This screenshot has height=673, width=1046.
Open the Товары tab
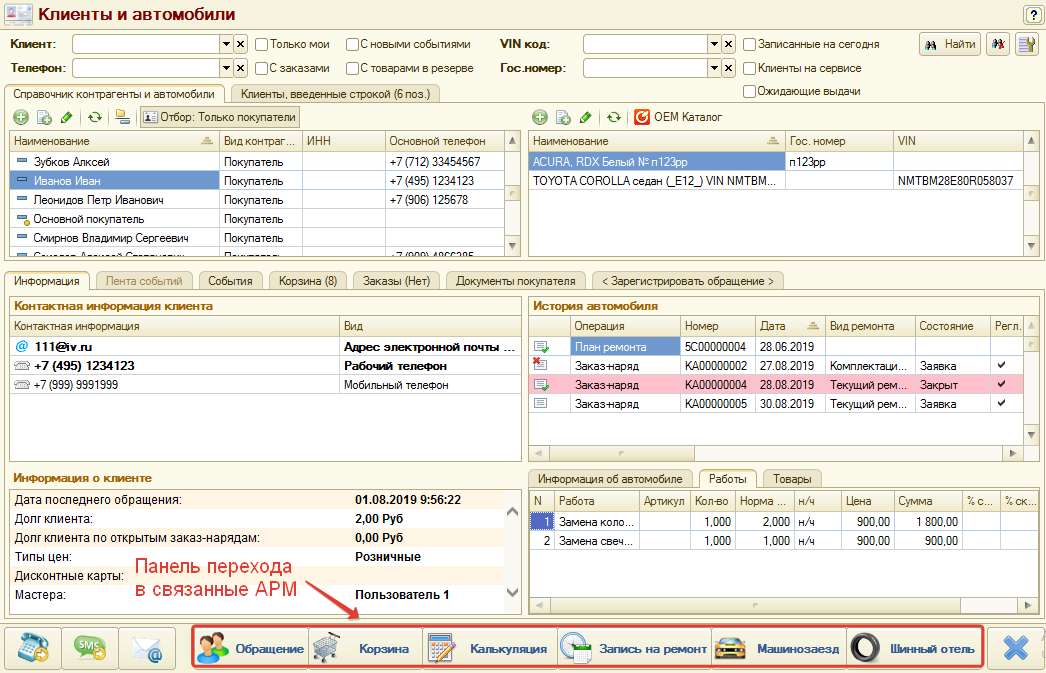click(792, 479)
